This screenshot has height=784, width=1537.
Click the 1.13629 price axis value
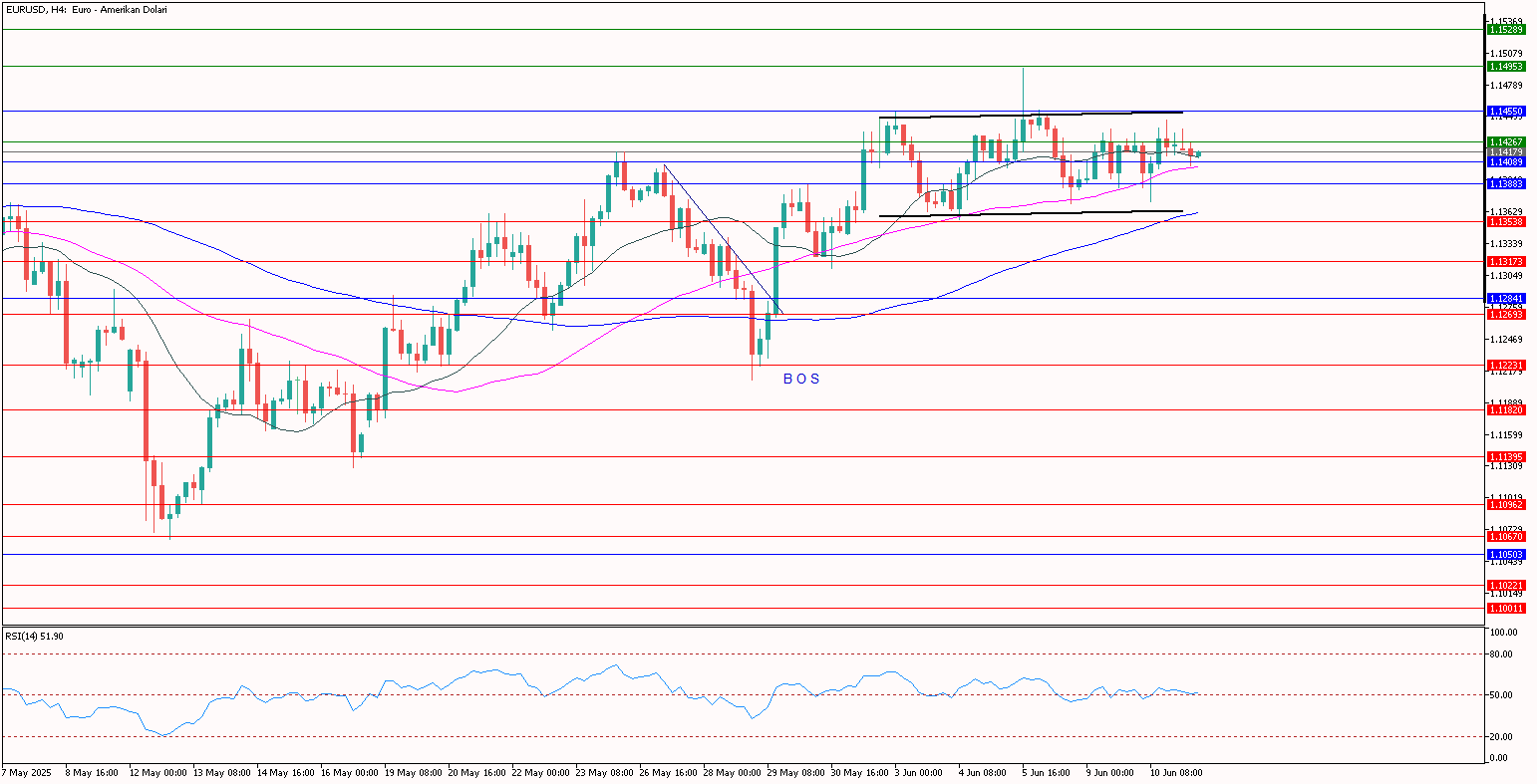pos(1507,211)
